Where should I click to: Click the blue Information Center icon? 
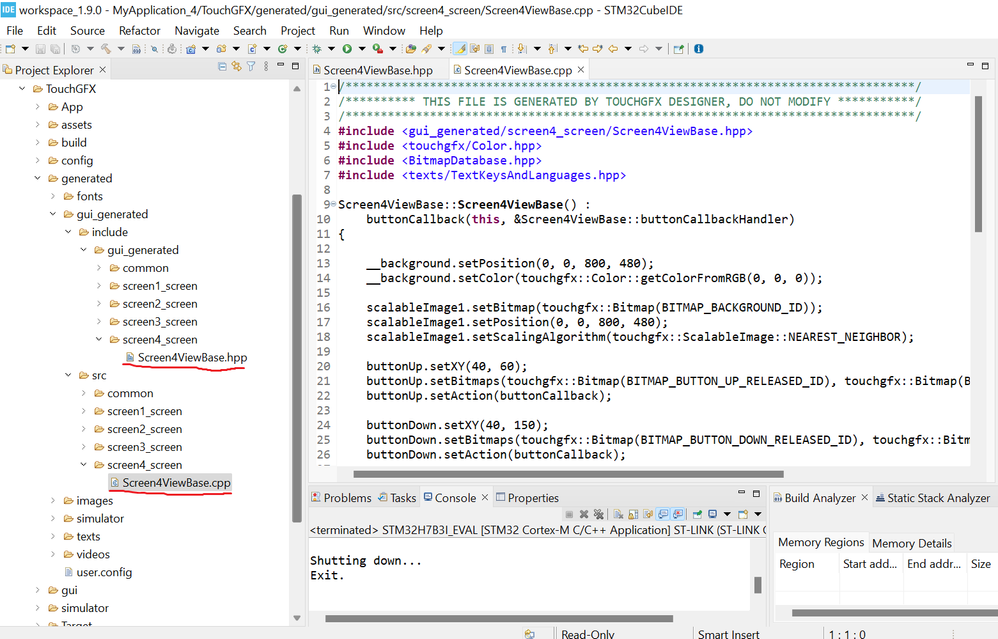tap(698, 48)
